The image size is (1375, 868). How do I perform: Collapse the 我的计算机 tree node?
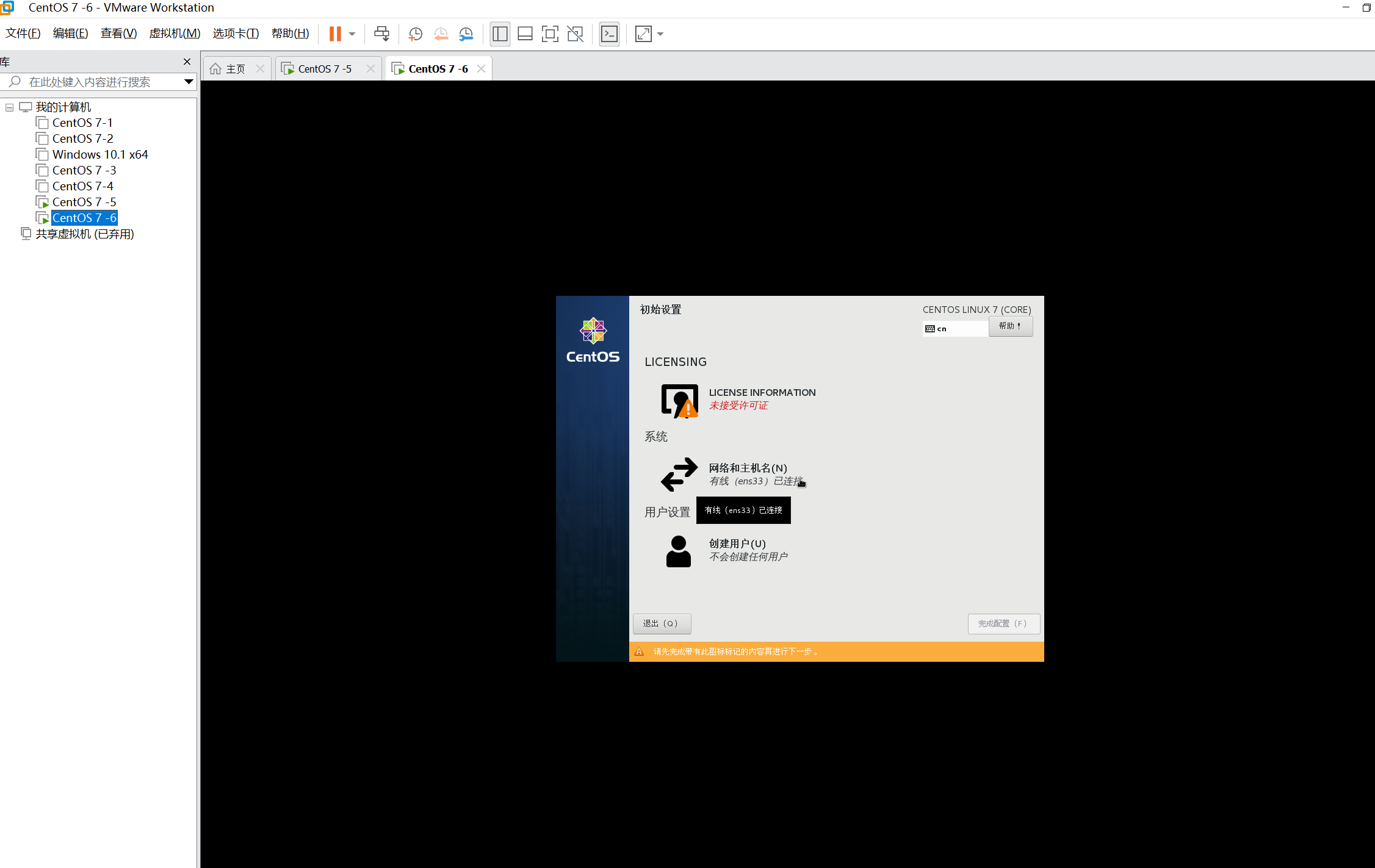click(x=10, y=107)
